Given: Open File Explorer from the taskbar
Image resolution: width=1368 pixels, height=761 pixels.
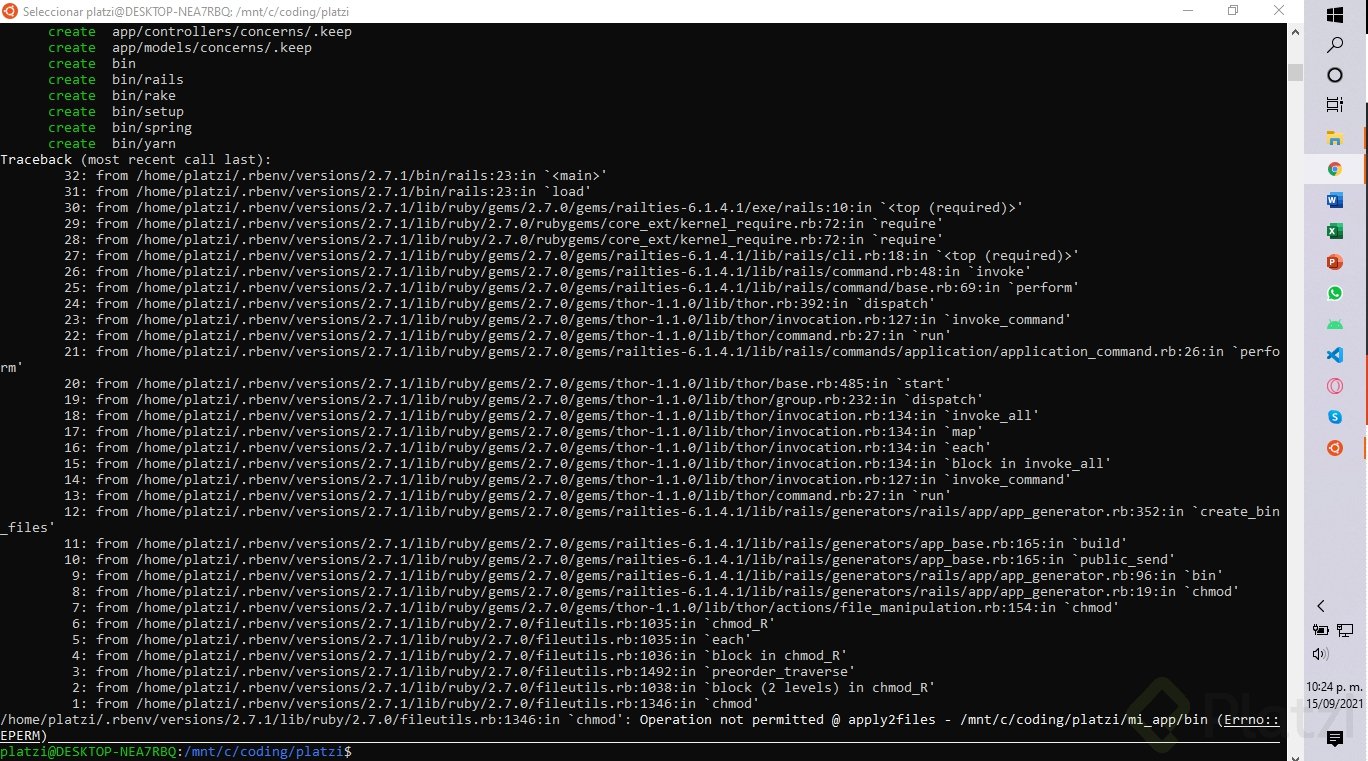Looking at the screenshot, I should [x=1334, y=137].
